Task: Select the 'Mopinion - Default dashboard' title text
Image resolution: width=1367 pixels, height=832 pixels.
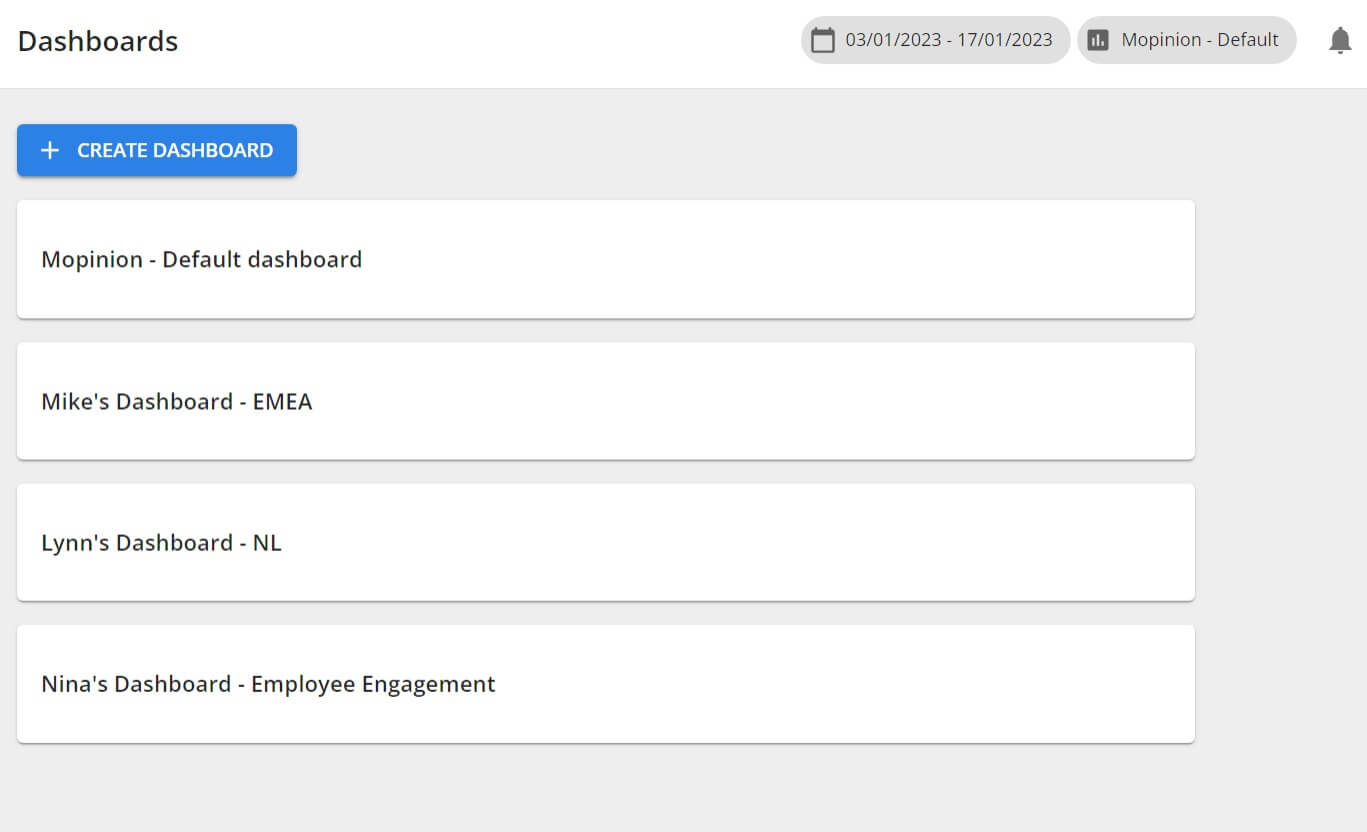Action: coord(201,259)
